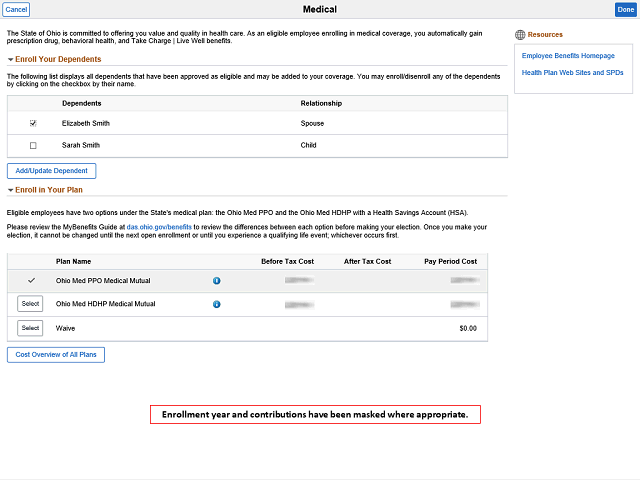
Task: Open Health Plan Web Sites and SPDs link
Action: tap(572, 73)
